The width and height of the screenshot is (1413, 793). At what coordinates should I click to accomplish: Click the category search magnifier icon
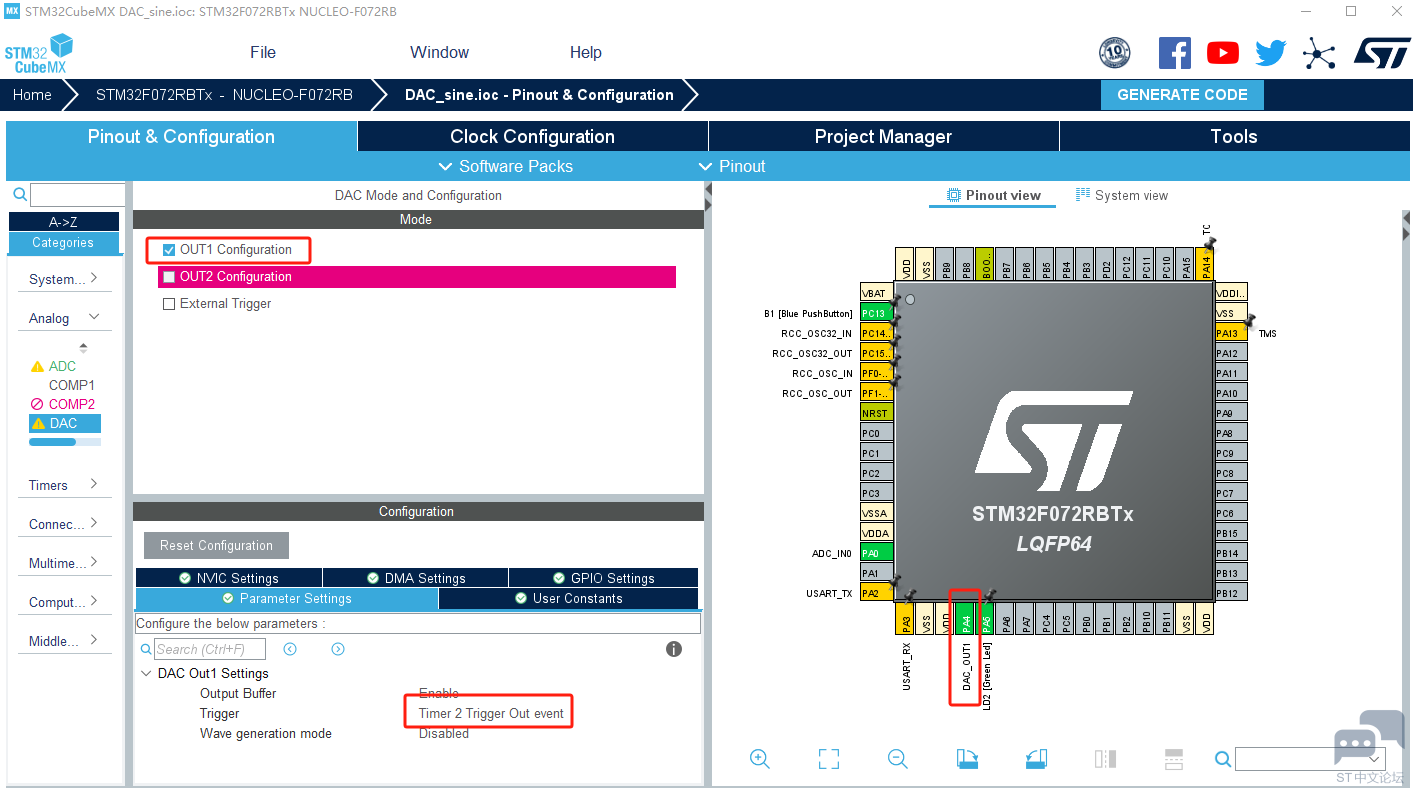(x=19, y=194)
